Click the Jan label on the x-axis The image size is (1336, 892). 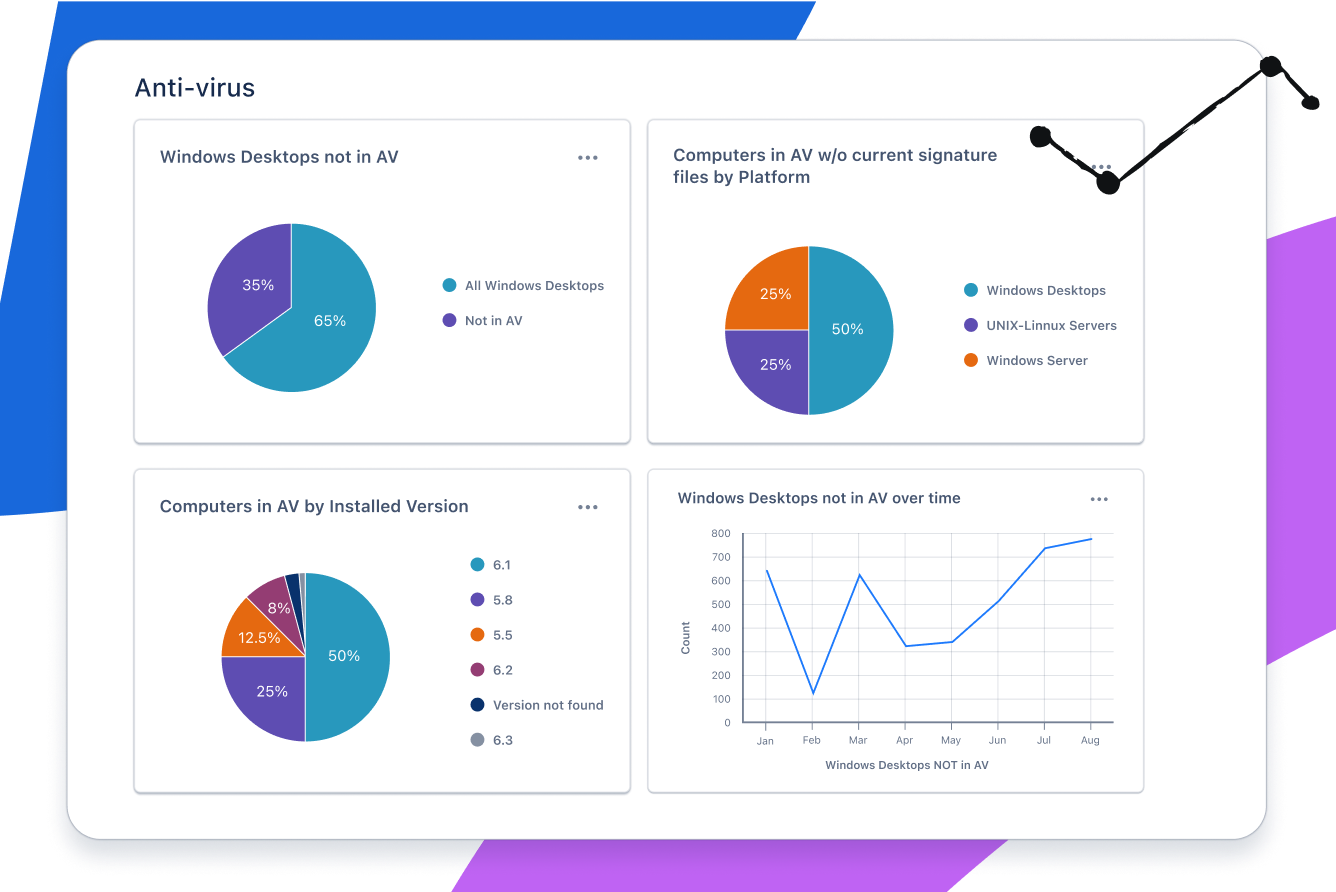(x=765, y=741)
